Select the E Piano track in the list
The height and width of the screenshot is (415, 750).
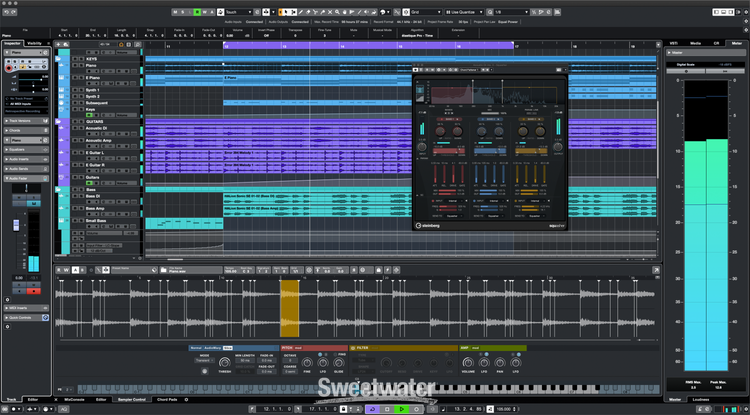pyautogui.click(x=95, y=77)
